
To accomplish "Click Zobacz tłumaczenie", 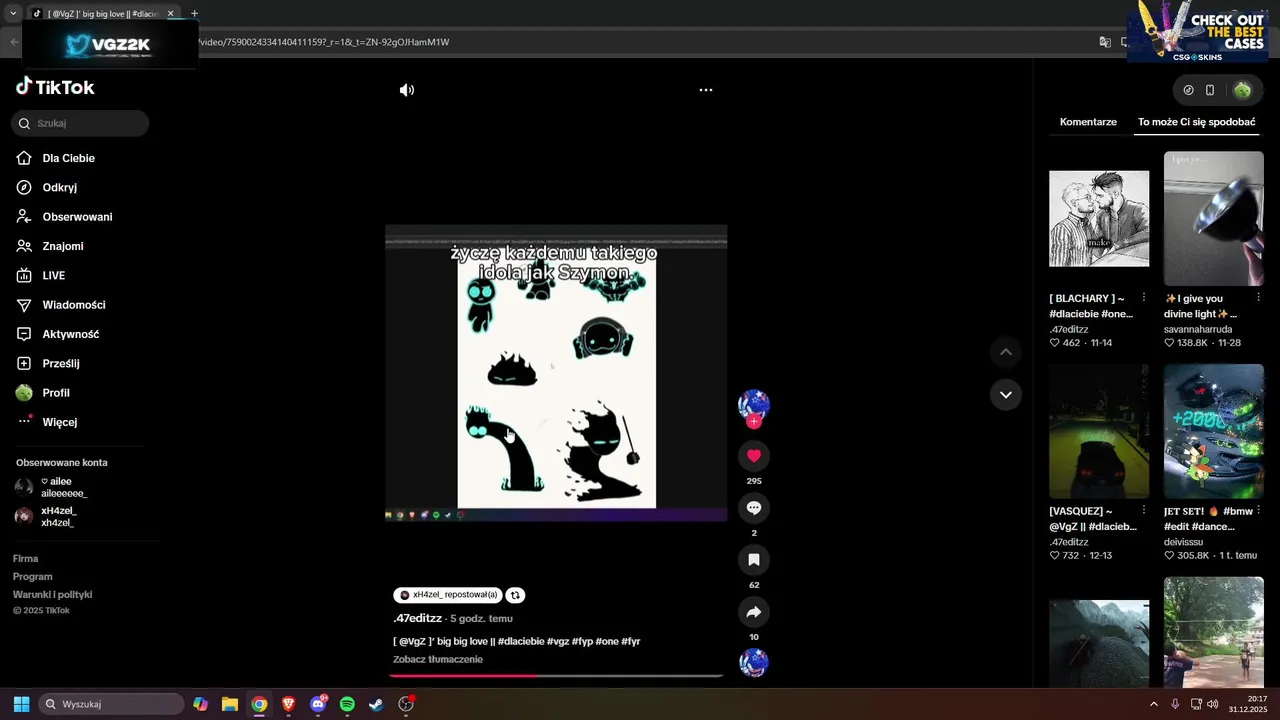I will 438,660.
